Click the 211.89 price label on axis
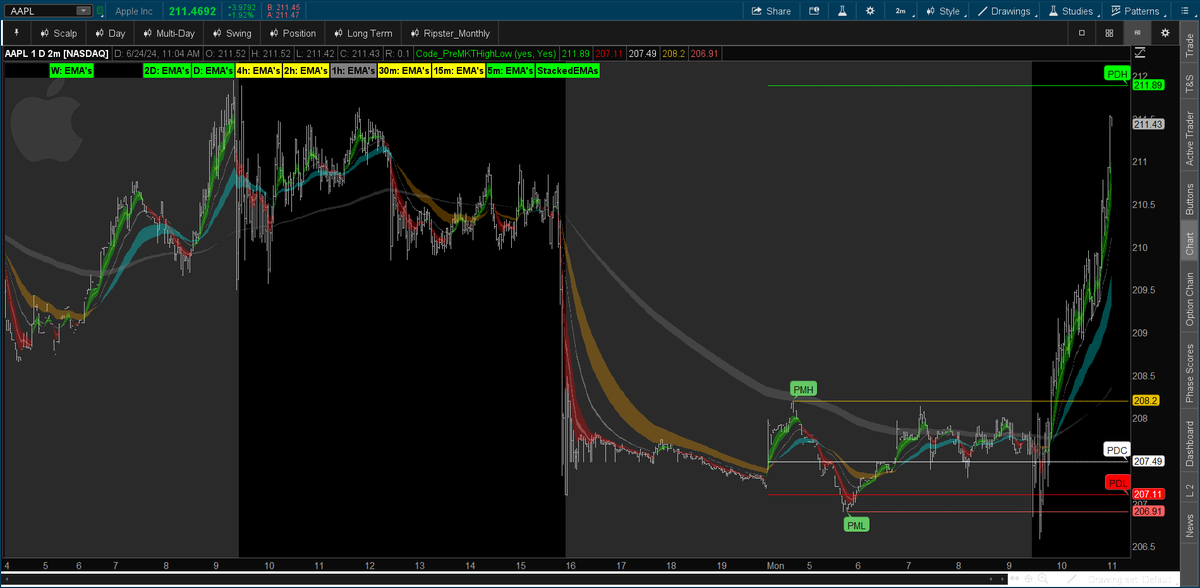 click(x=1148, y=85)
